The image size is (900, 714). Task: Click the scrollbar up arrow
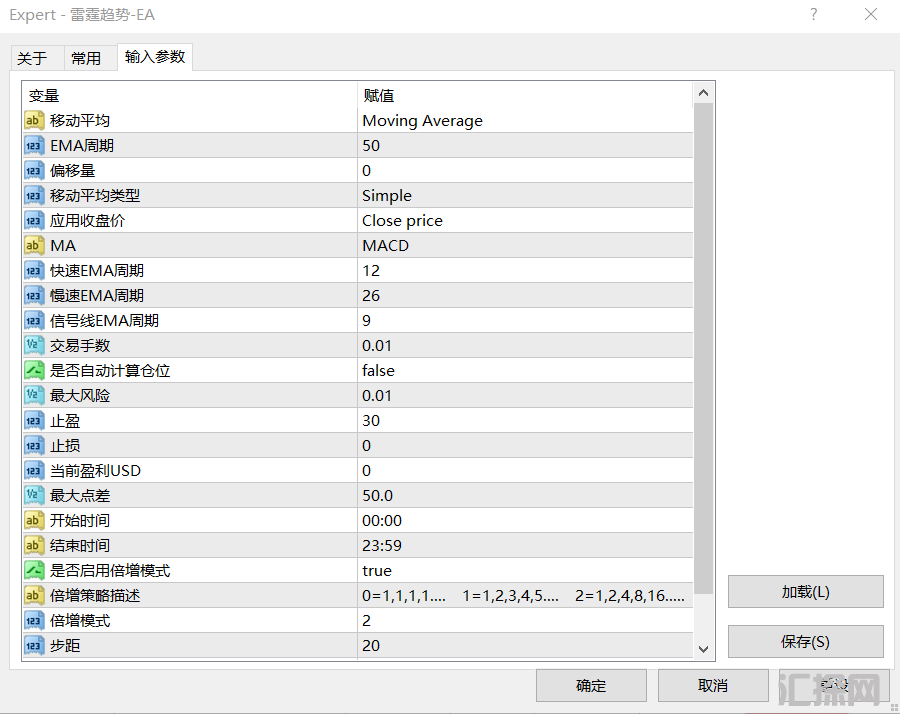coord(704,93)
